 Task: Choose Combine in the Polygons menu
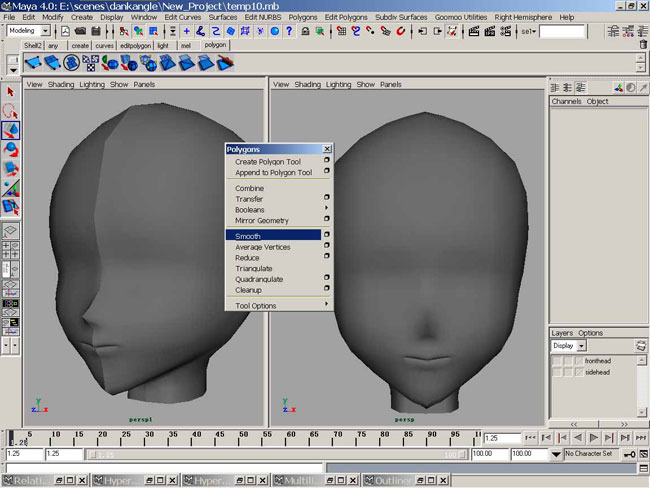(250, 188)
